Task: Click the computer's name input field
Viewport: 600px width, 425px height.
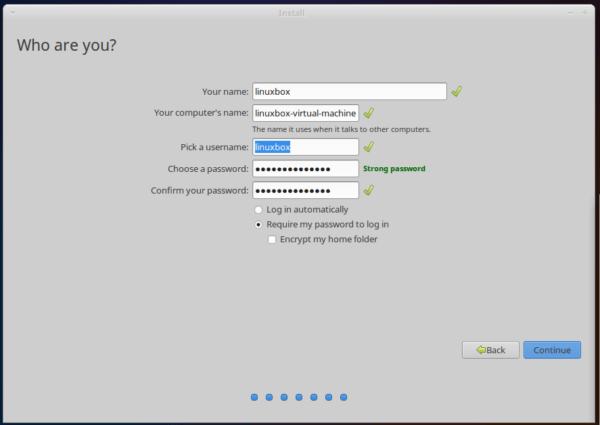Action: (305, 113)
